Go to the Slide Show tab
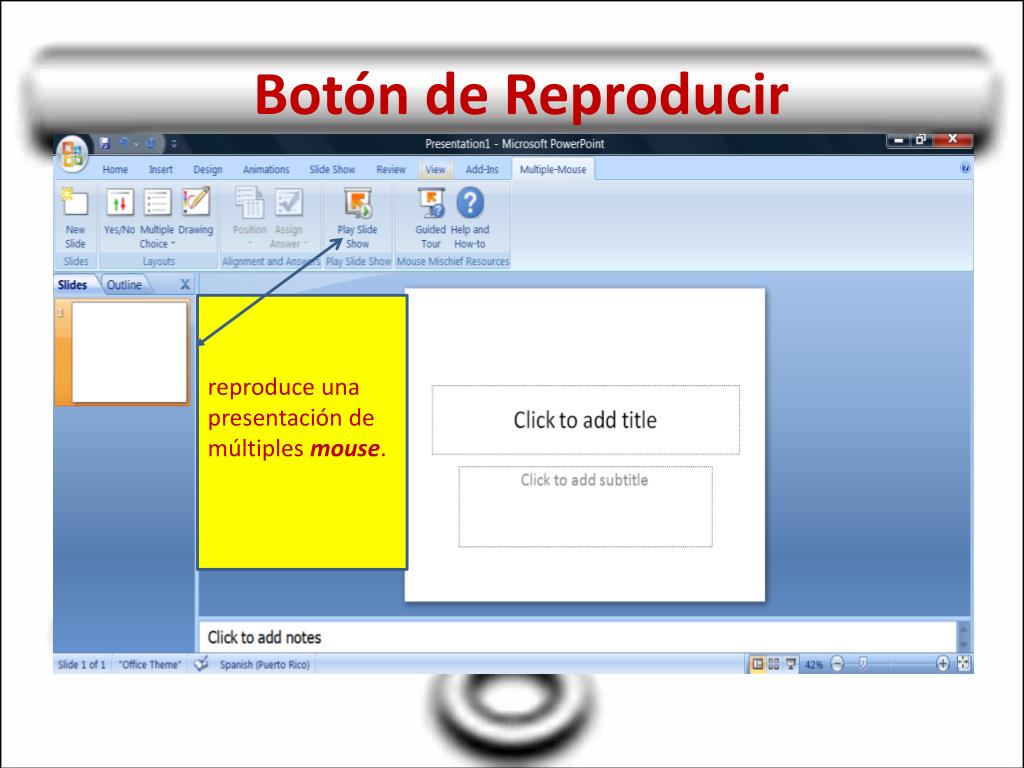 click(332, 170)
